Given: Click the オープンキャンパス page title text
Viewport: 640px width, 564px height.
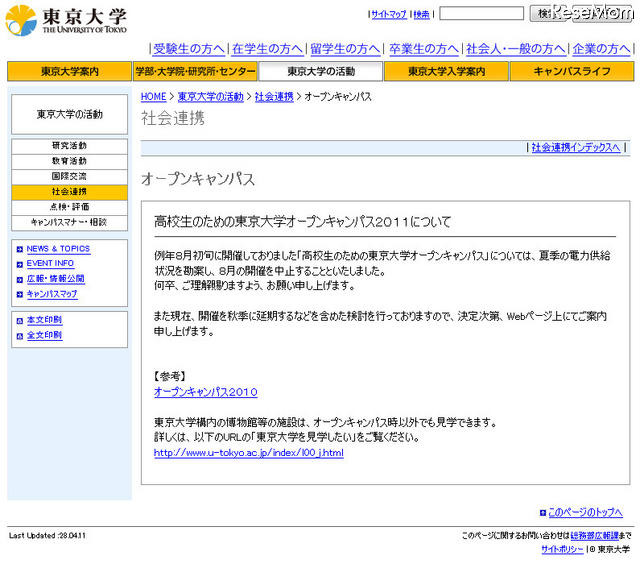Looking at the screenshot, I should [x=198, y=179].
